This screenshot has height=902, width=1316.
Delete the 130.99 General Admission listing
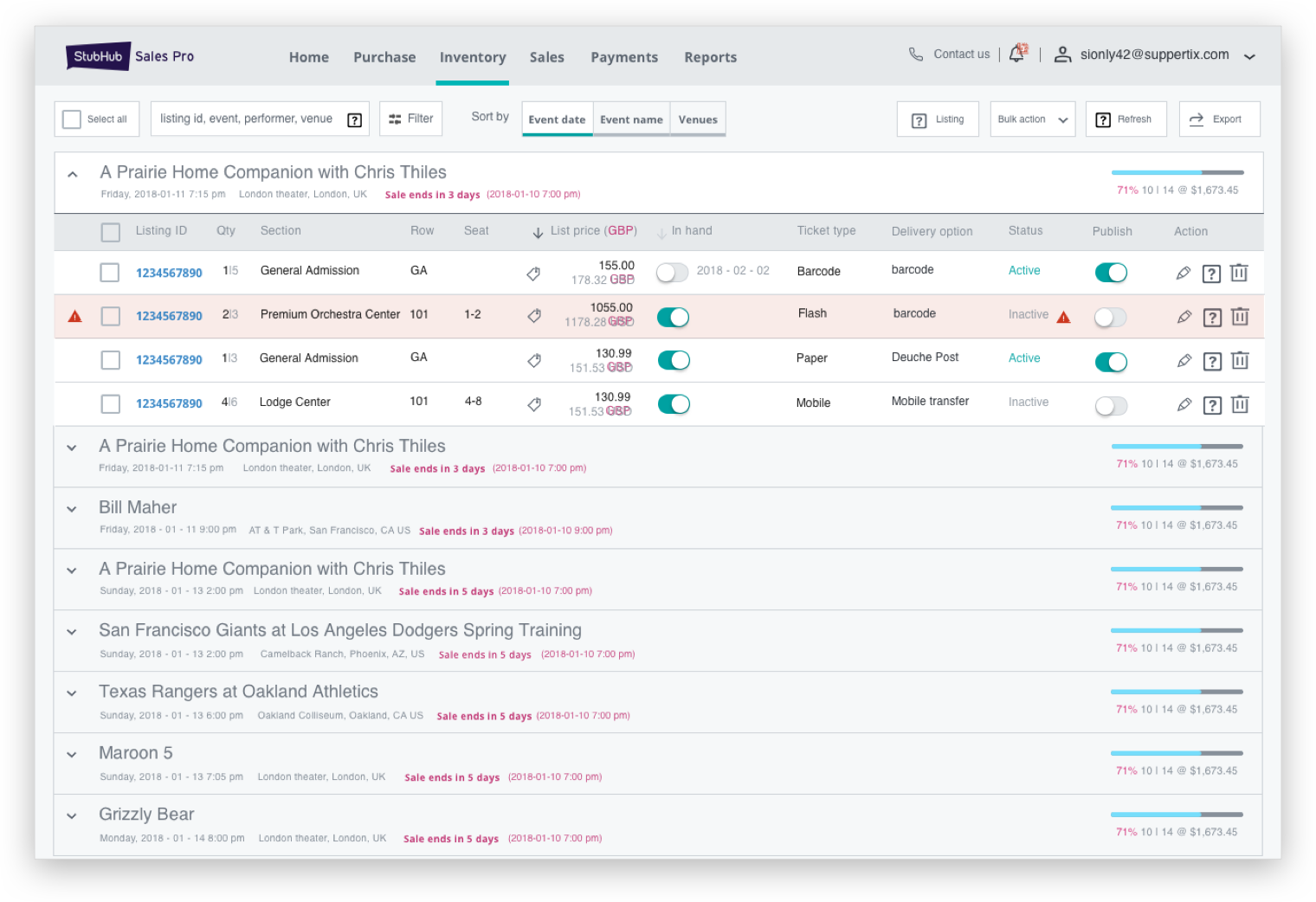coord(1240,360)
